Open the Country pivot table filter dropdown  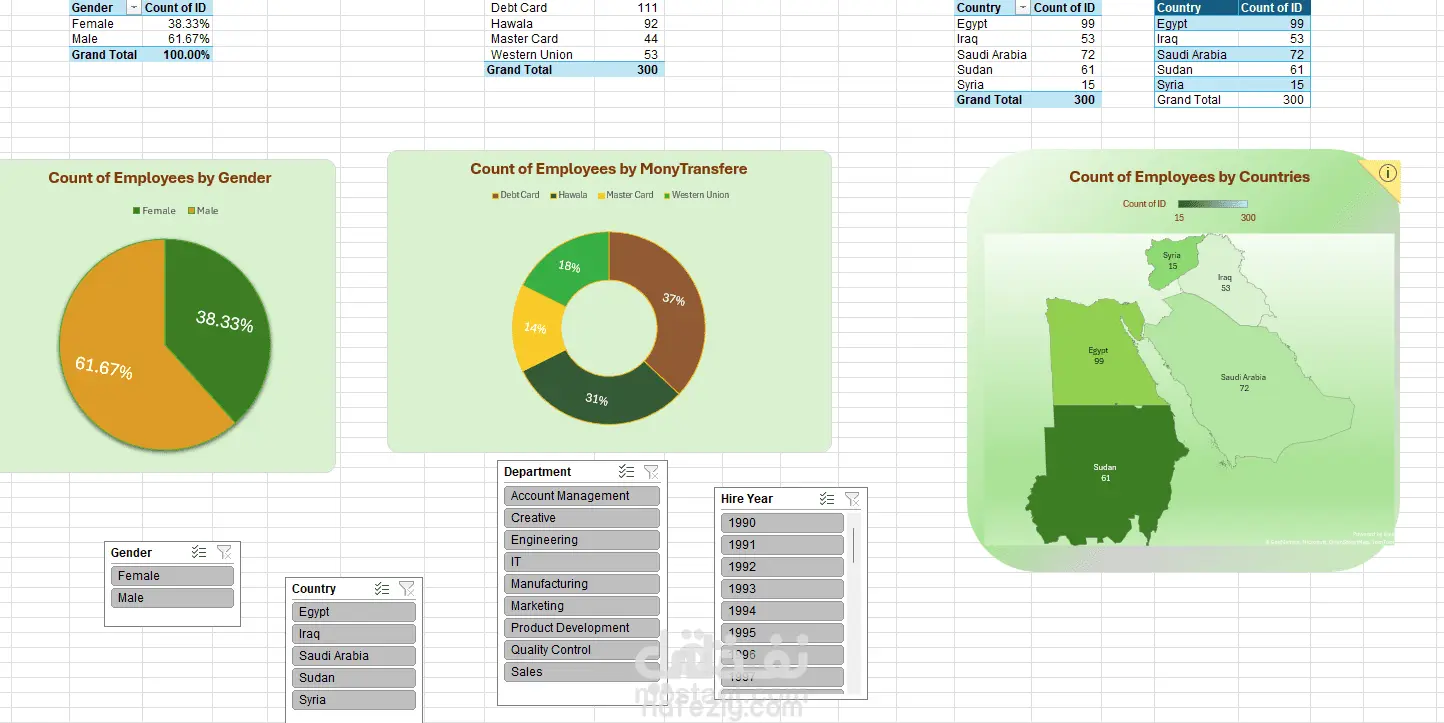tap(1021, 8)
